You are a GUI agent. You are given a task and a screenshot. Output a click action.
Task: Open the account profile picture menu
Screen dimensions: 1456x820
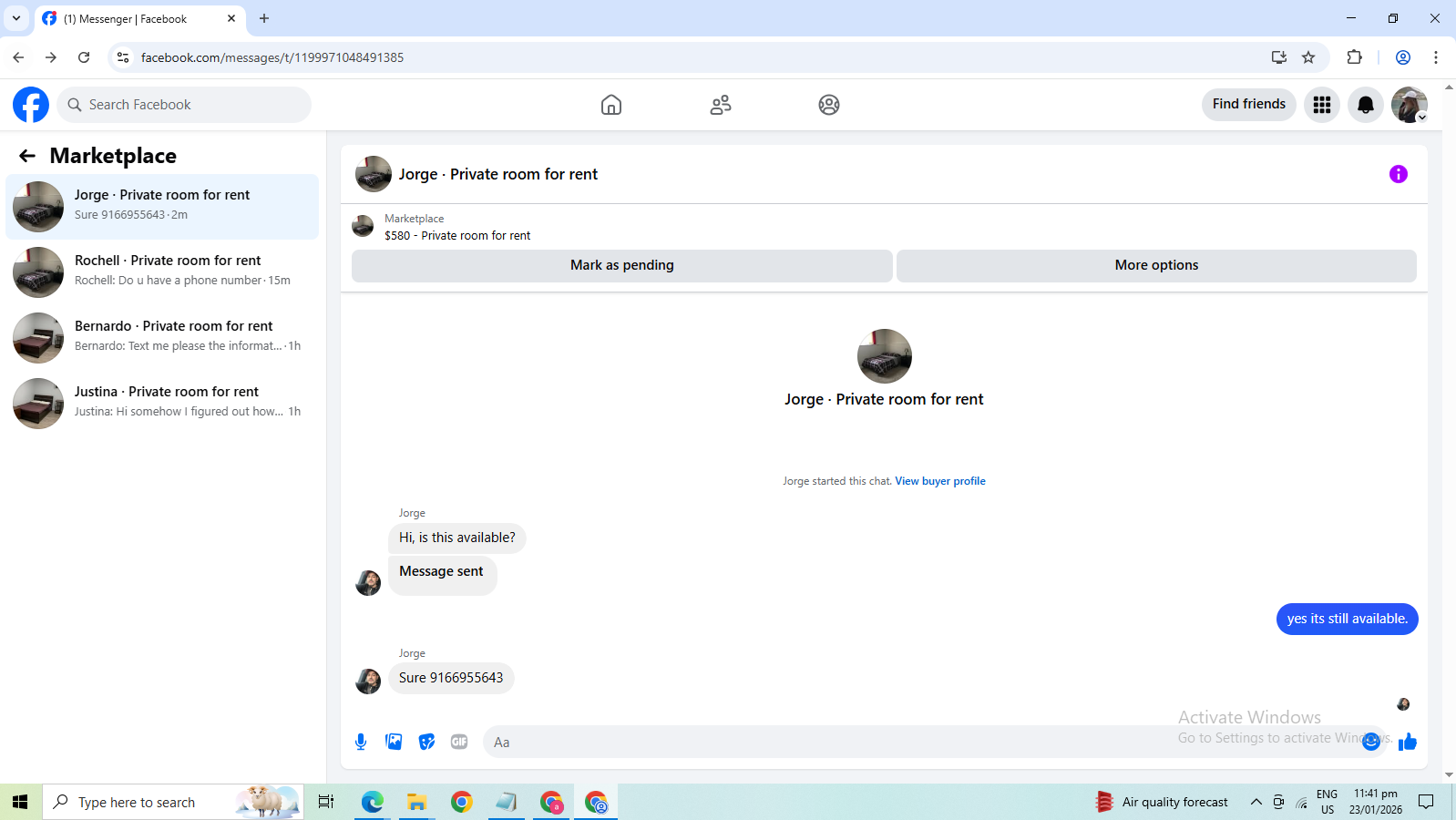(1410, 105)
